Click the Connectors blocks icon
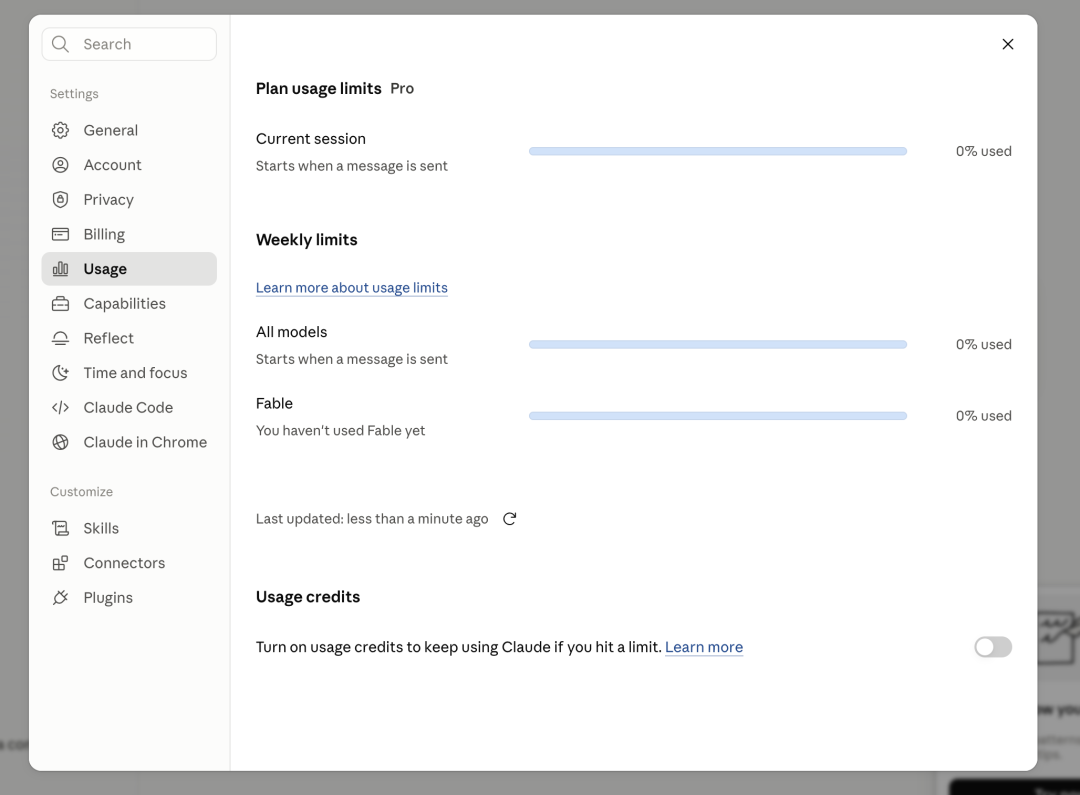The image size is (1080, 795). pos(61,563)
